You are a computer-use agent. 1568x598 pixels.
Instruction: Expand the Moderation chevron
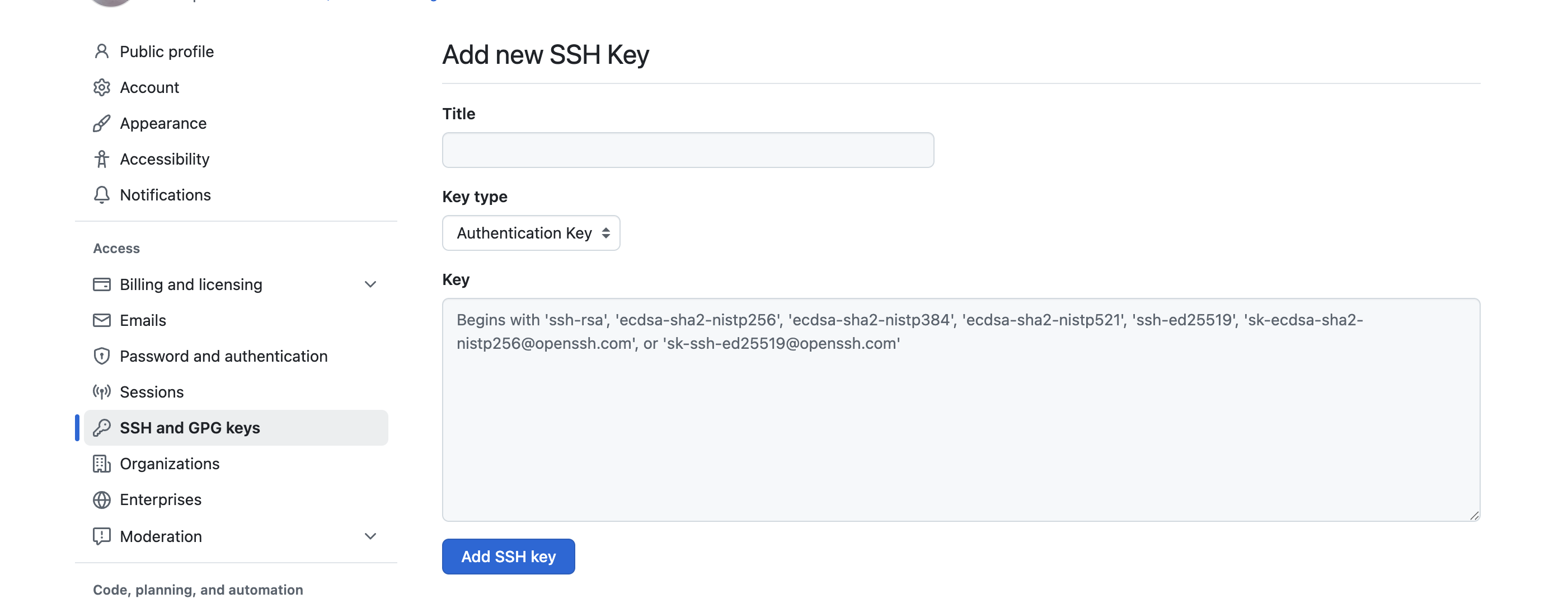370,536
